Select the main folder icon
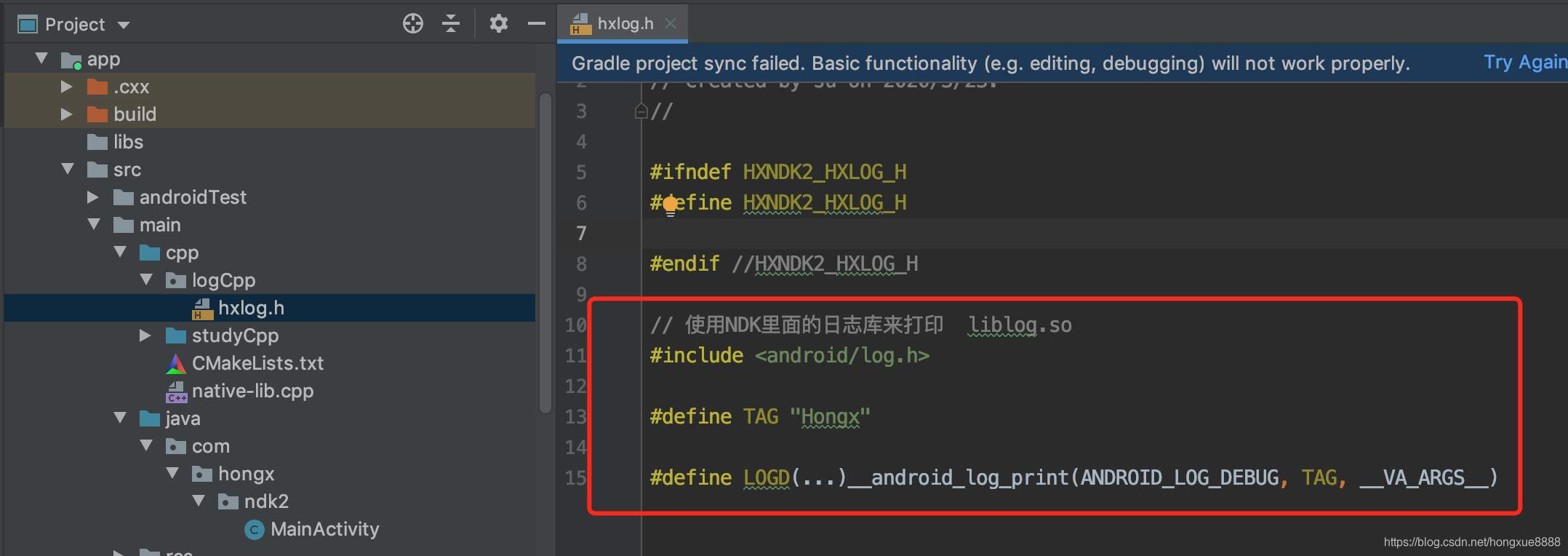The width and height of the screenshot is (1568, 556). tap(124, 226)
